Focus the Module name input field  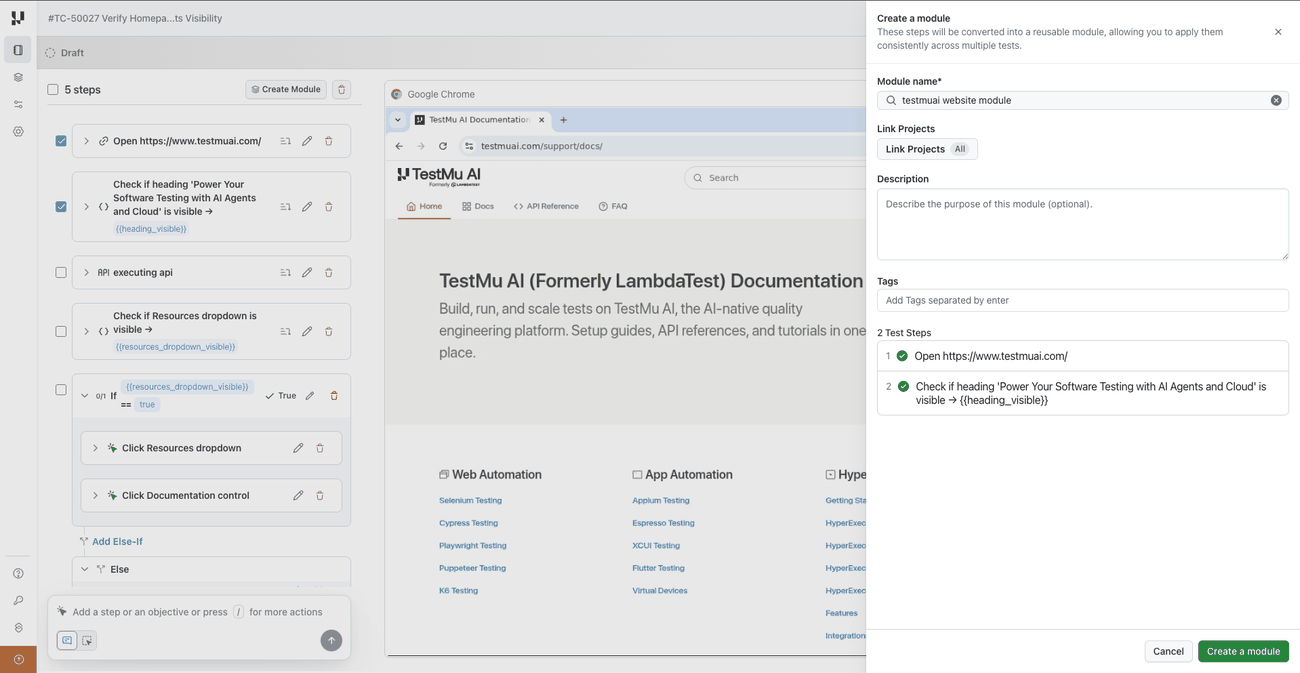click(x=1083, y=100)
